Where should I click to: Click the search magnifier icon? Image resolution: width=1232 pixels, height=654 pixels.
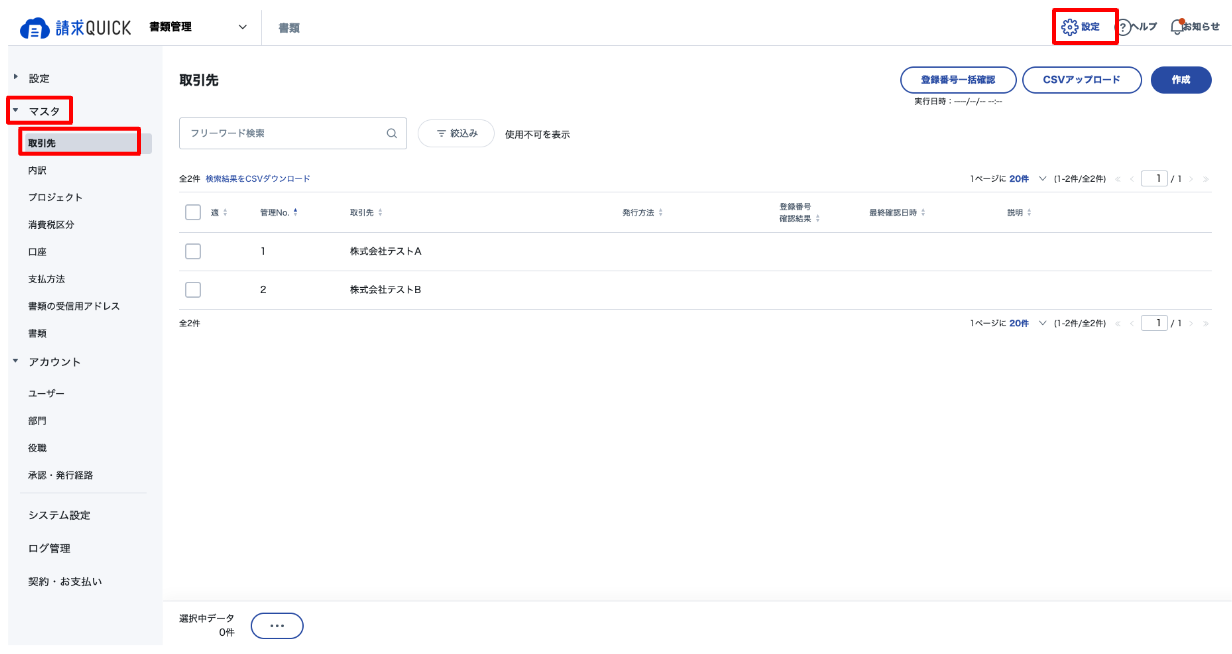pyautogui.click(x=391, y=133)
